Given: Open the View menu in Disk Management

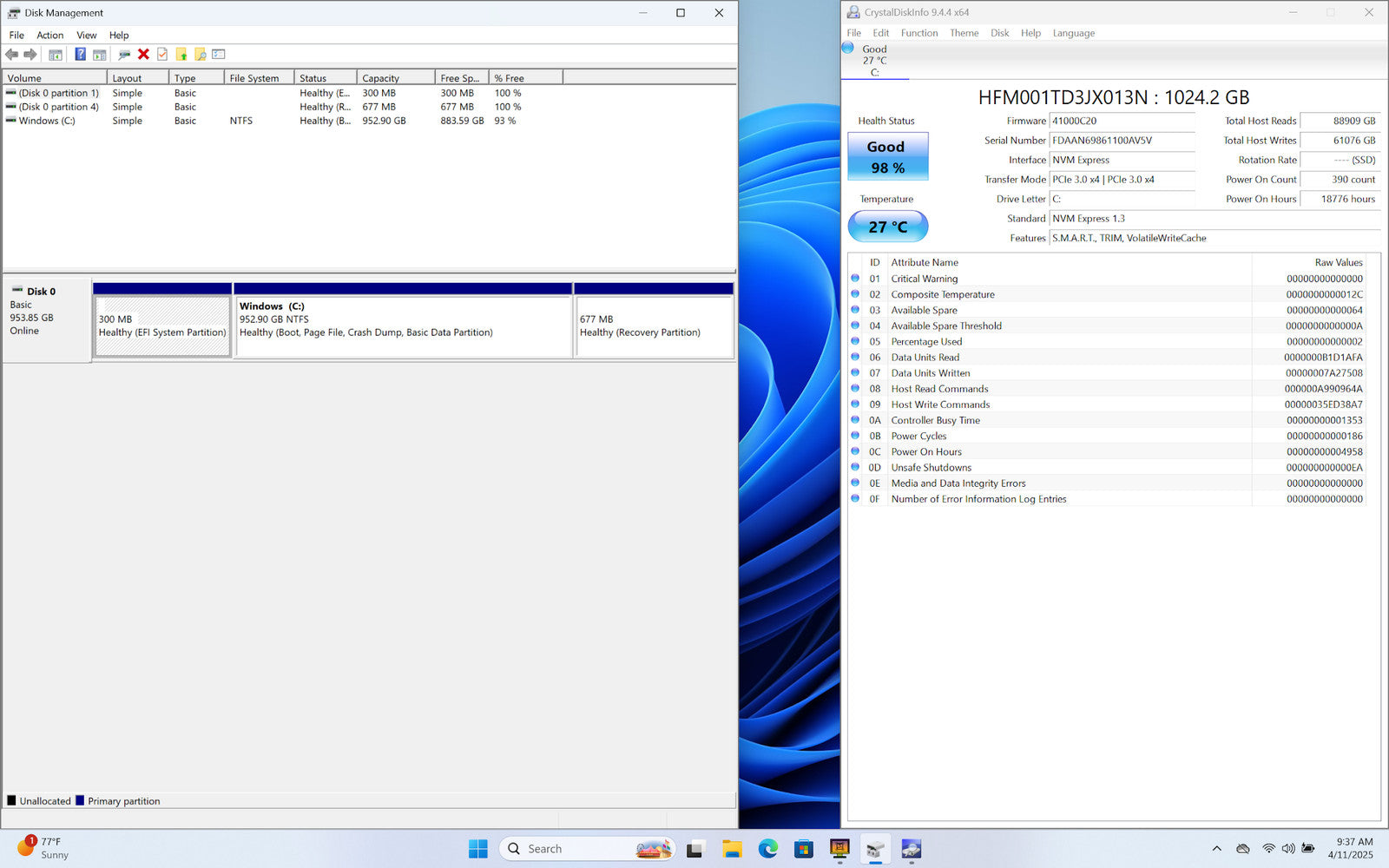Looking at the screenshot, I should (87, 36).
